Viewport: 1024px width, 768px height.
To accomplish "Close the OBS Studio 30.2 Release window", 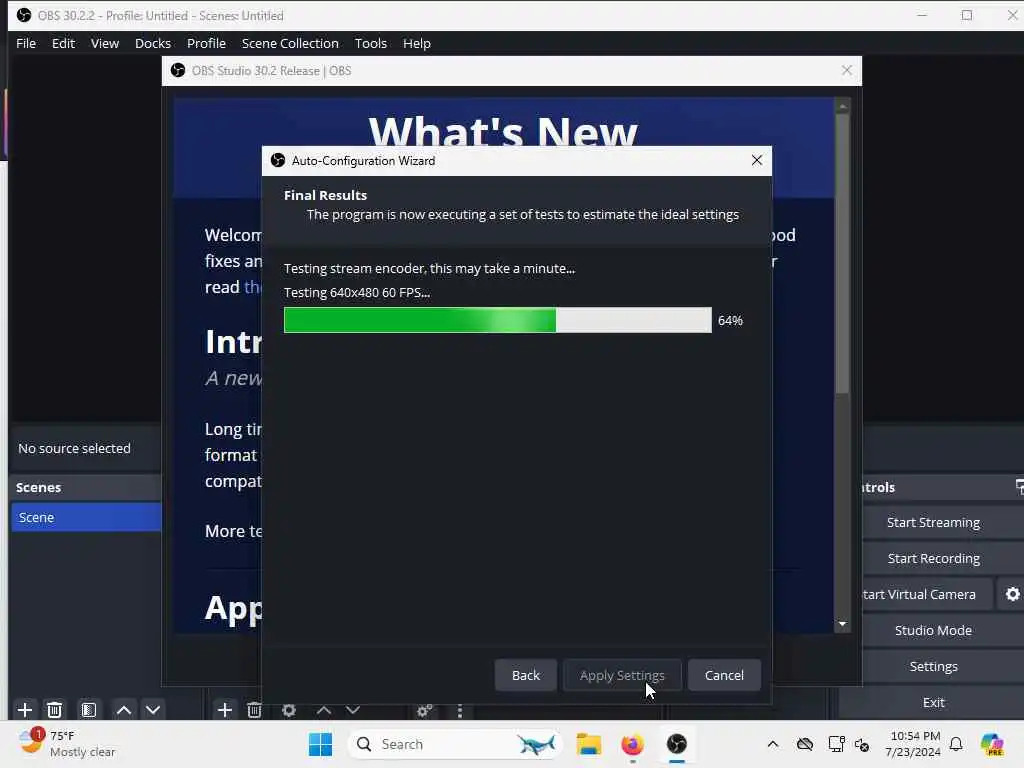I will [846, 71].
